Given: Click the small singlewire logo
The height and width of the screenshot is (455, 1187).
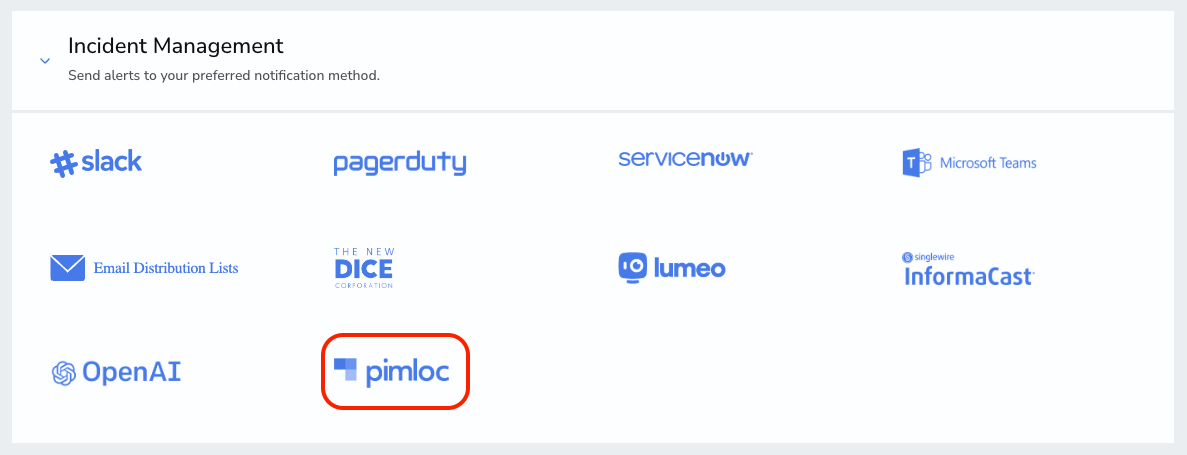Looking at the screenshot, I should pyautogui.click(x=928, y=257).
